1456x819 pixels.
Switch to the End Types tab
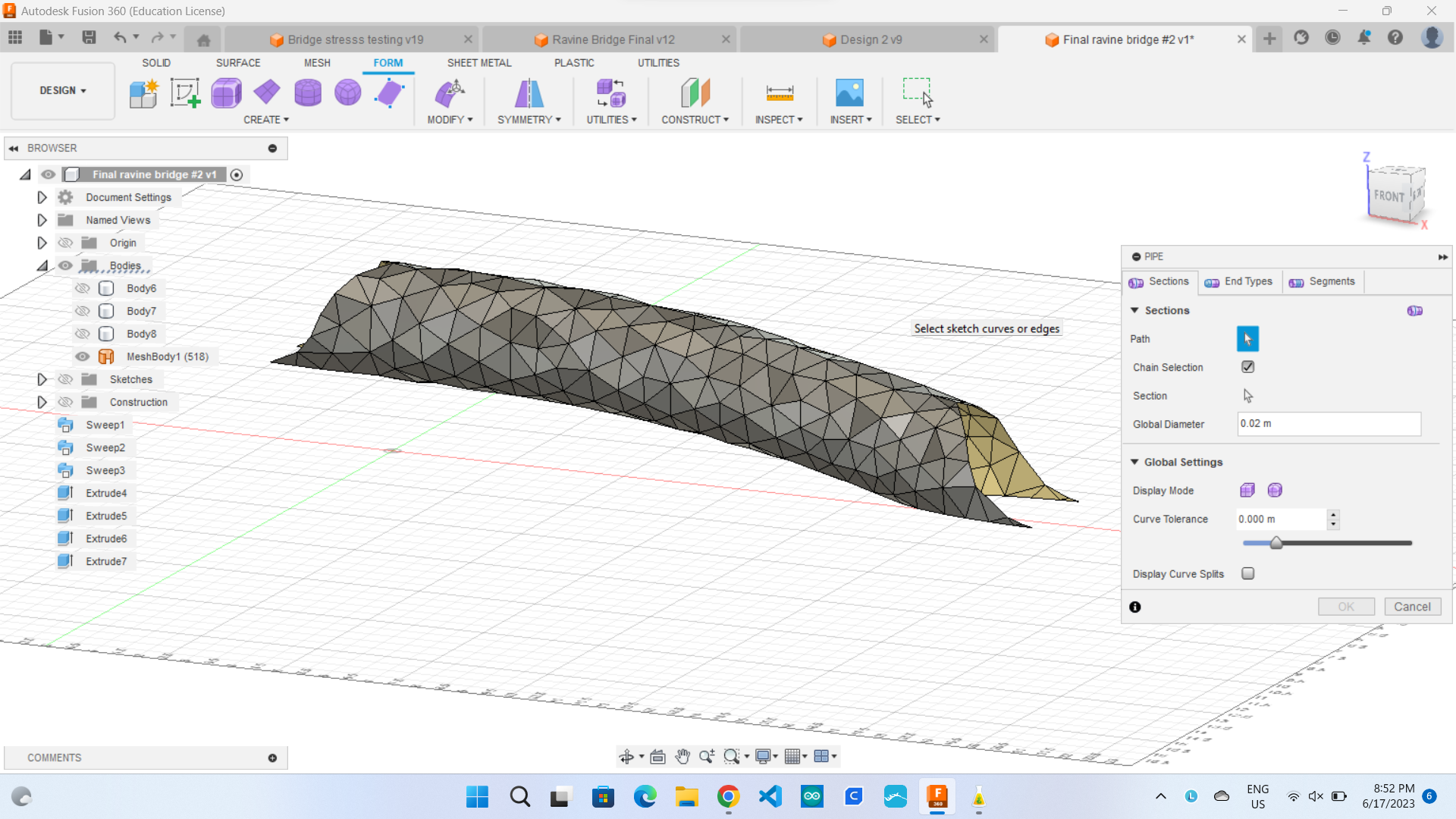[x=1240, y=281]
